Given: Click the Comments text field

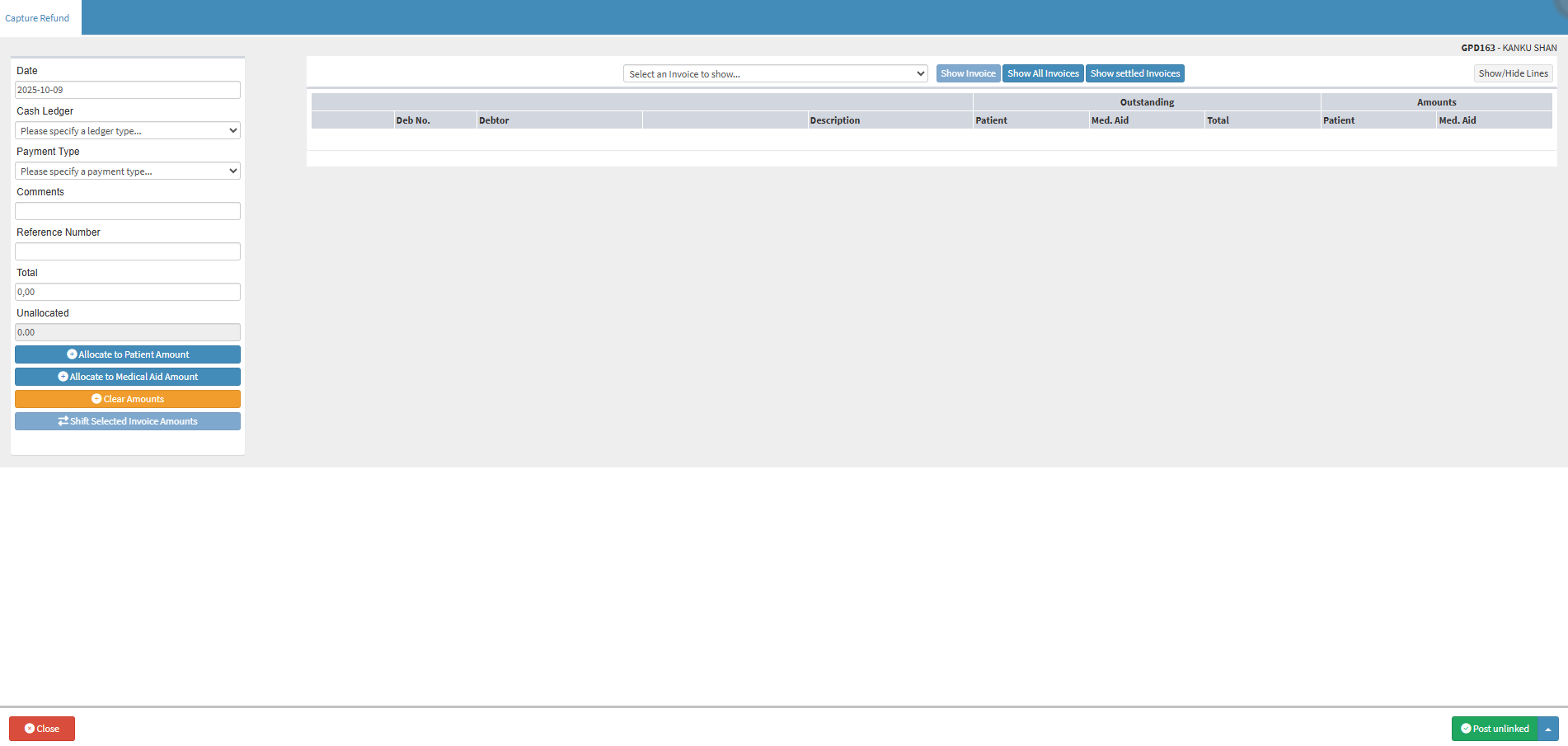Looking at the screenshot, I should tap(128, 211).
